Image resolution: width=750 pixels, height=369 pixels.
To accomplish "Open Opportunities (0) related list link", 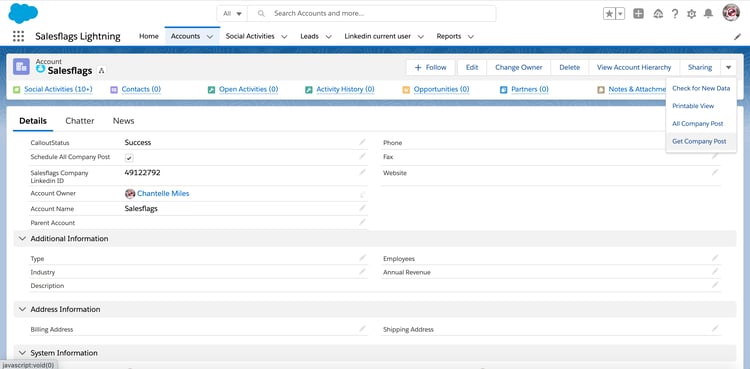I will 441,89.
